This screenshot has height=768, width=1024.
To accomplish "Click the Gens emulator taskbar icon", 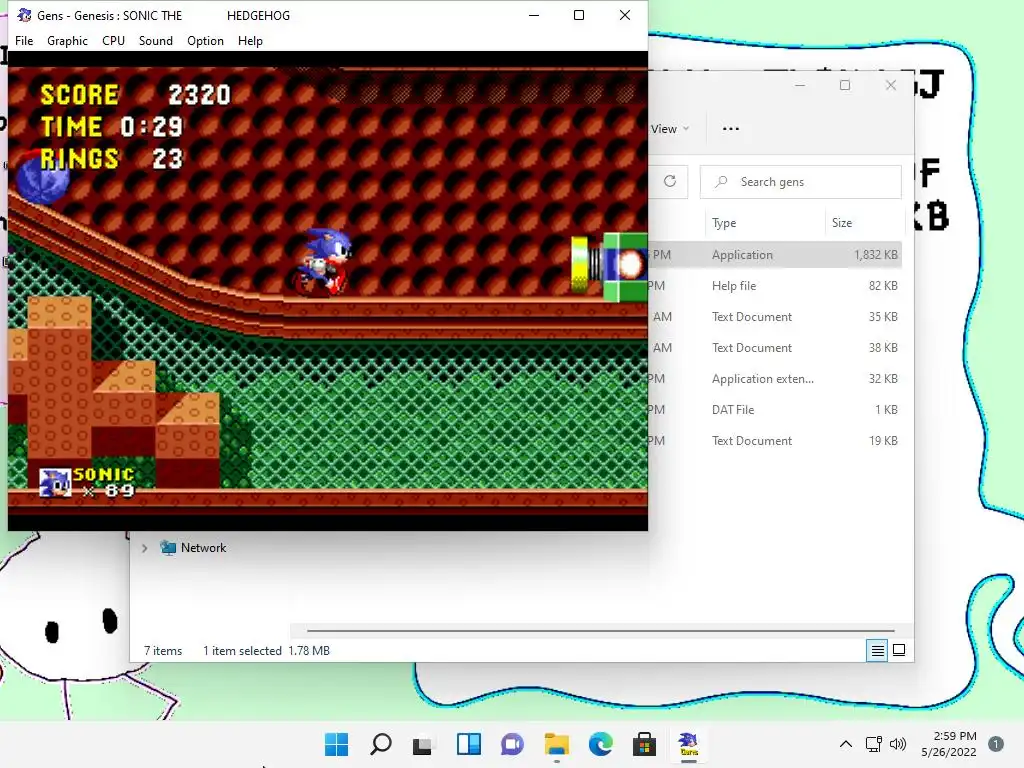I will 688,744.
